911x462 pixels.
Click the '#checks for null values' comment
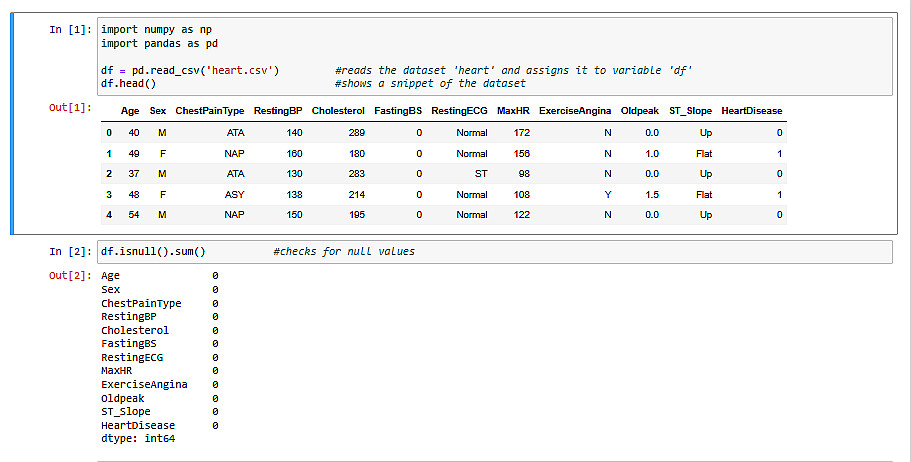(344, 252)
